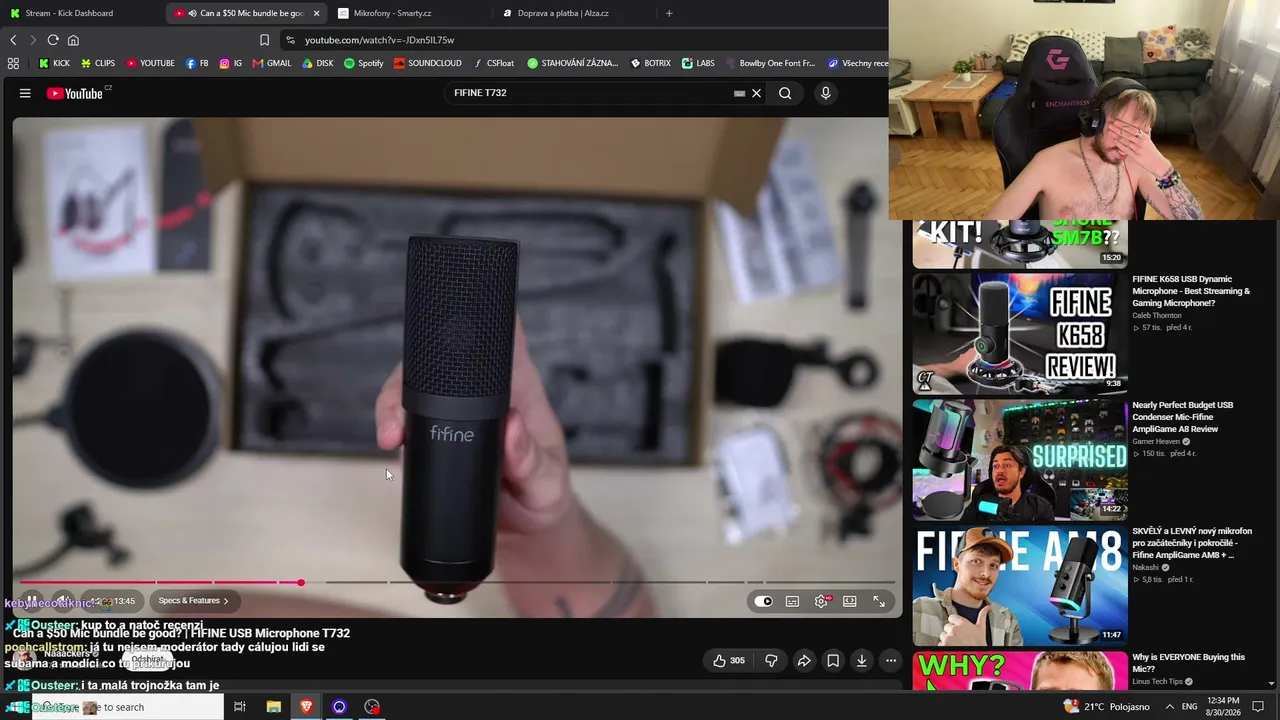Open the player settings gear
Viewport: 1280px width, 720px height.
click(x=821, y=601)
